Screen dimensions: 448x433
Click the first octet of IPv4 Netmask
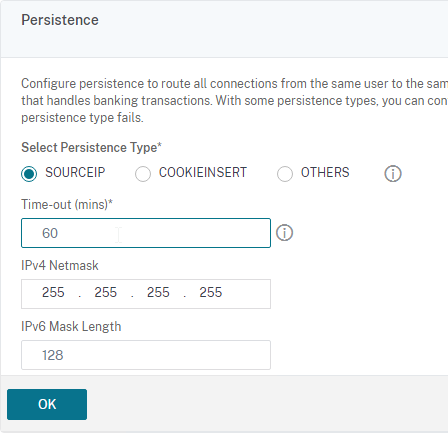coord(53,293)
